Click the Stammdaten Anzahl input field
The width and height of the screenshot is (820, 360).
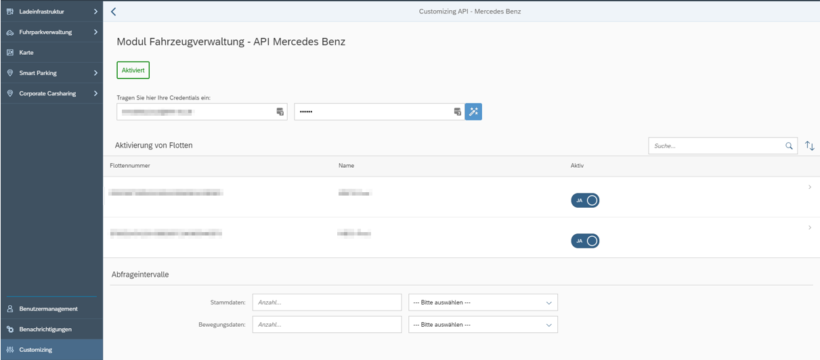pyautogui.click(x=327, y=302)
